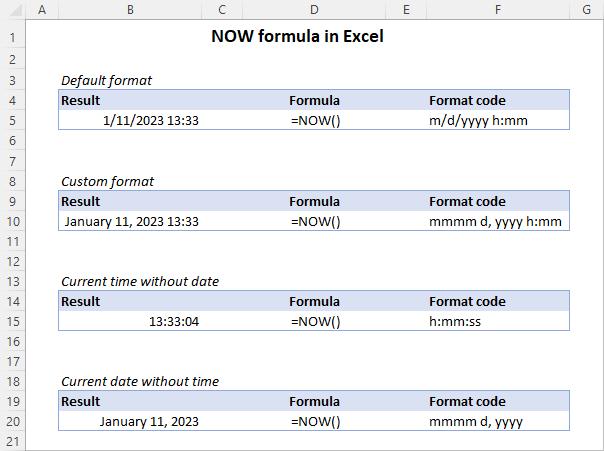Click 'Format code' header in row 14
Screen dimensions: 604x451
tap(467, 302)
